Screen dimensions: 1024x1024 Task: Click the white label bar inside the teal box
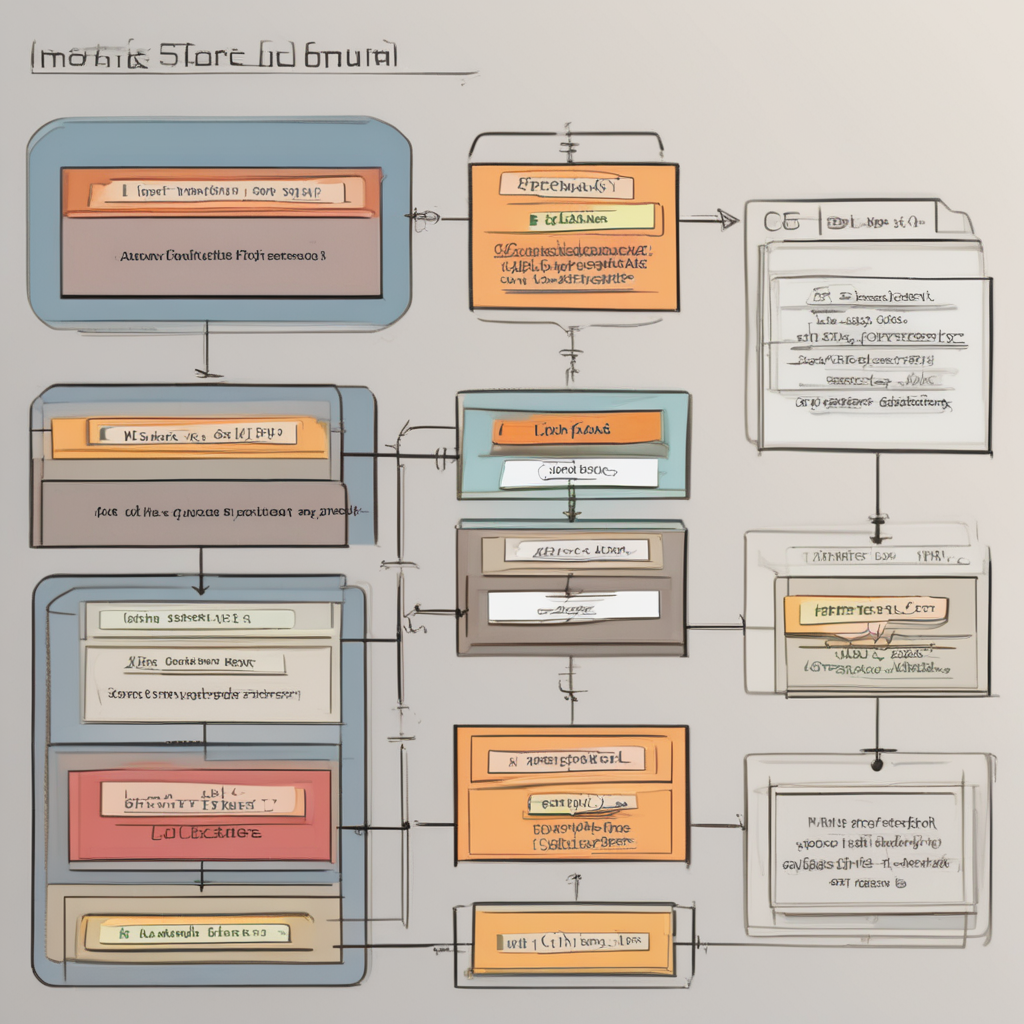tap(579, 472)
